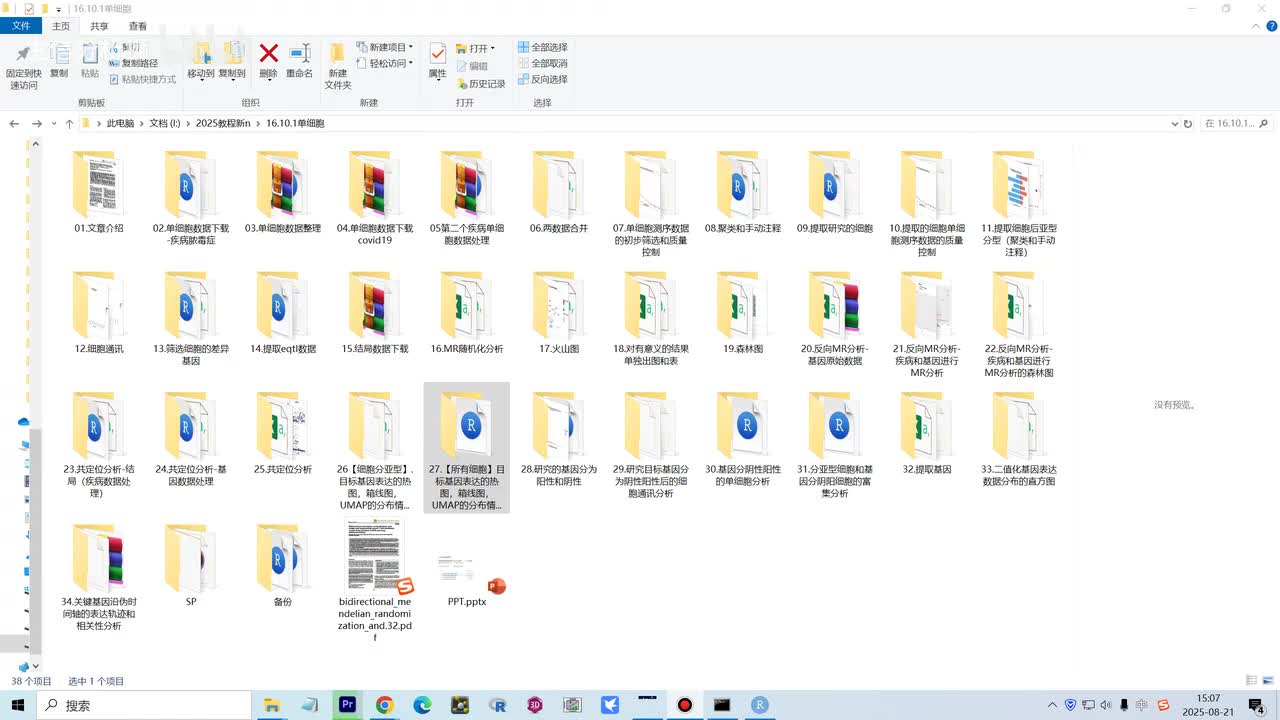This screenshot has width=1280, height=720.
Task: Click 编辑 in the open group
Action: coord(472,66)
